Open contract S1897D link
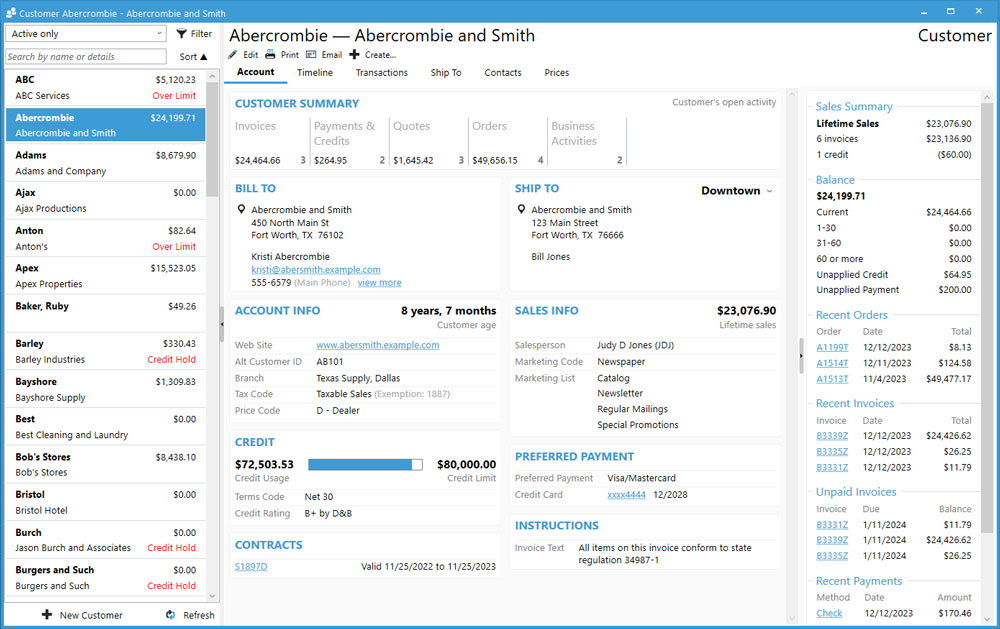Screen dimensions: 1000x629 251,567
